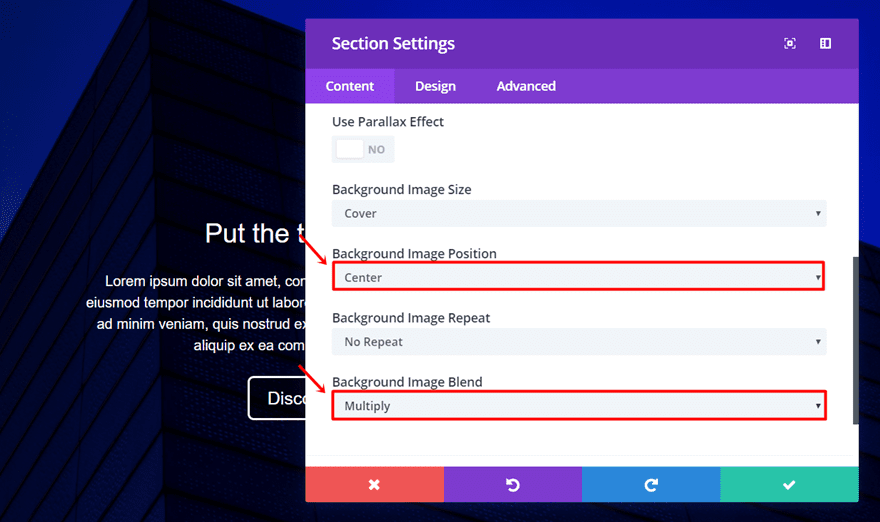
Task: Click the partially hidden Discover button
Action: pyautogui.click(x=277, y=398)
